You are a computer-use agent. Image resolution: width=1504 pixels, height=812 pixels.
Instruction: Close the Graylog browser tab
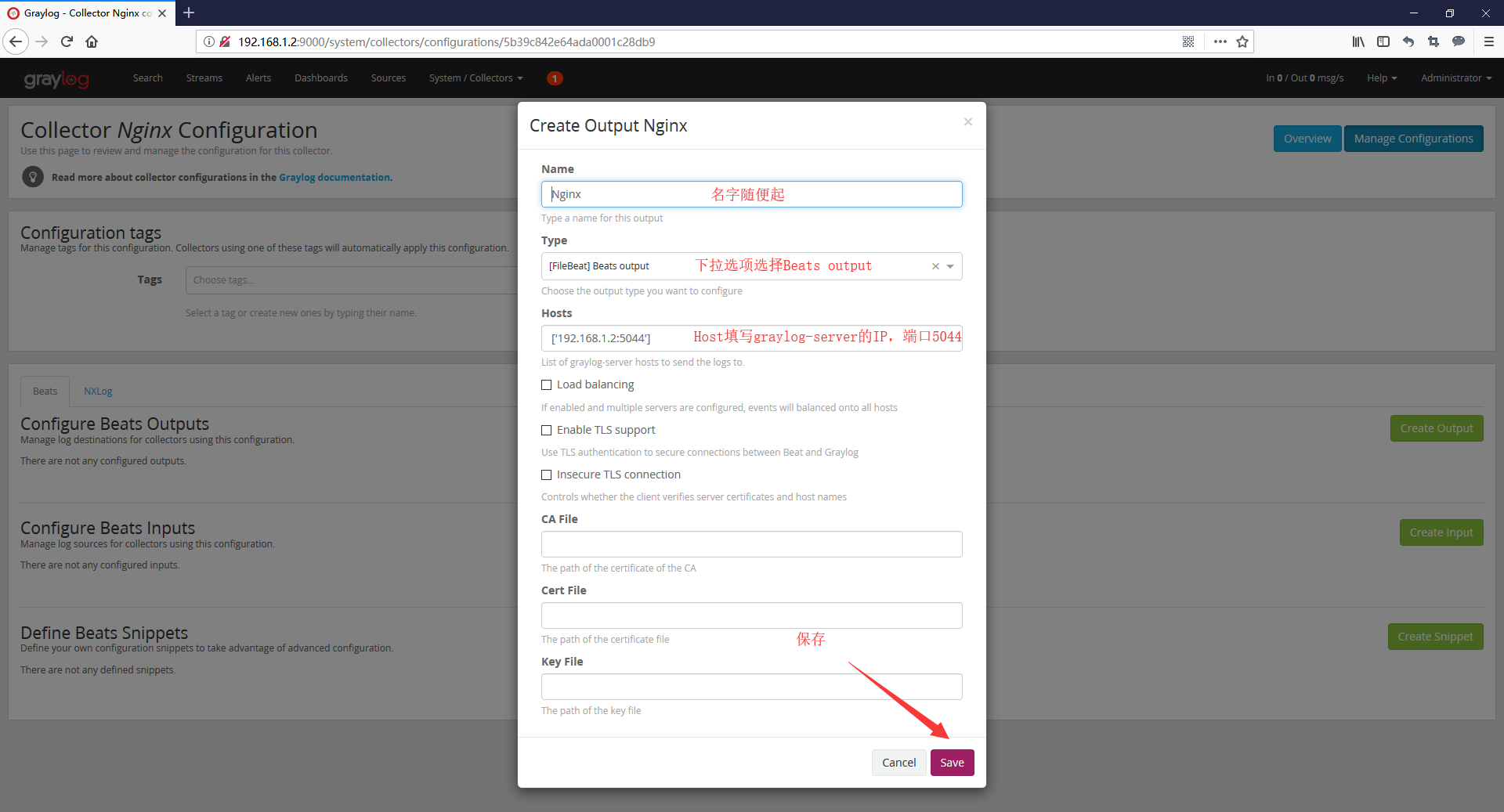pyautogui.click(x=162, y=13)
